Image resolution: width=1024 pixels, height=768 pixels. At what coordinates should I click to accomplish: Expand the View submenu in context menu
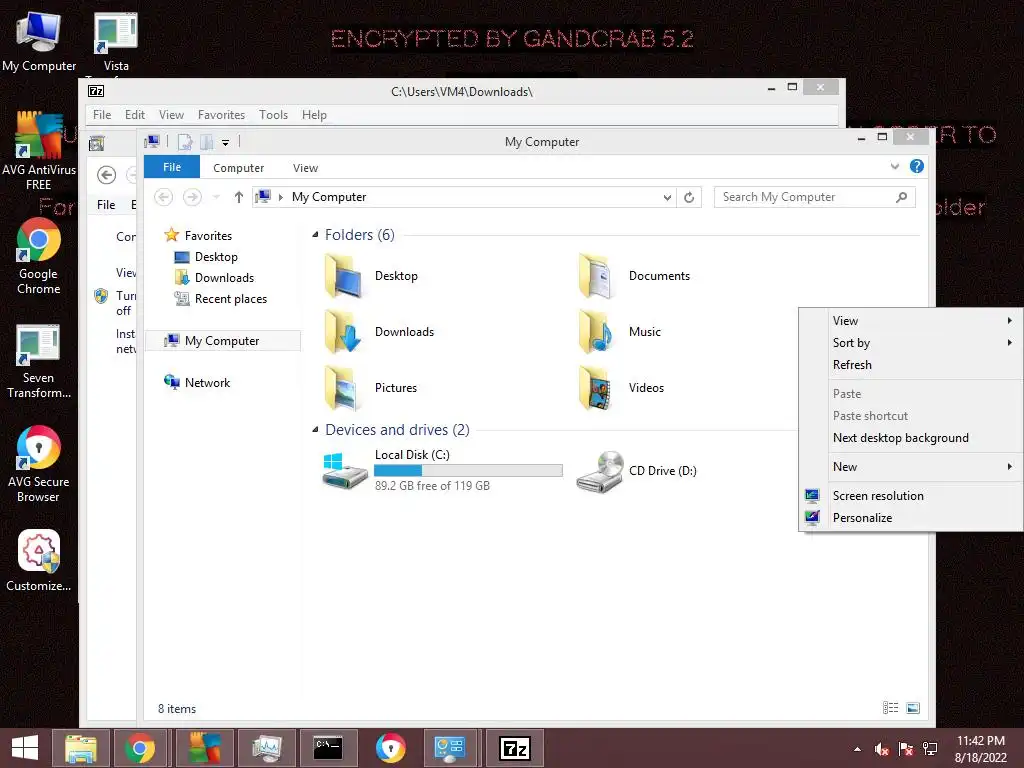coord(913,321)
